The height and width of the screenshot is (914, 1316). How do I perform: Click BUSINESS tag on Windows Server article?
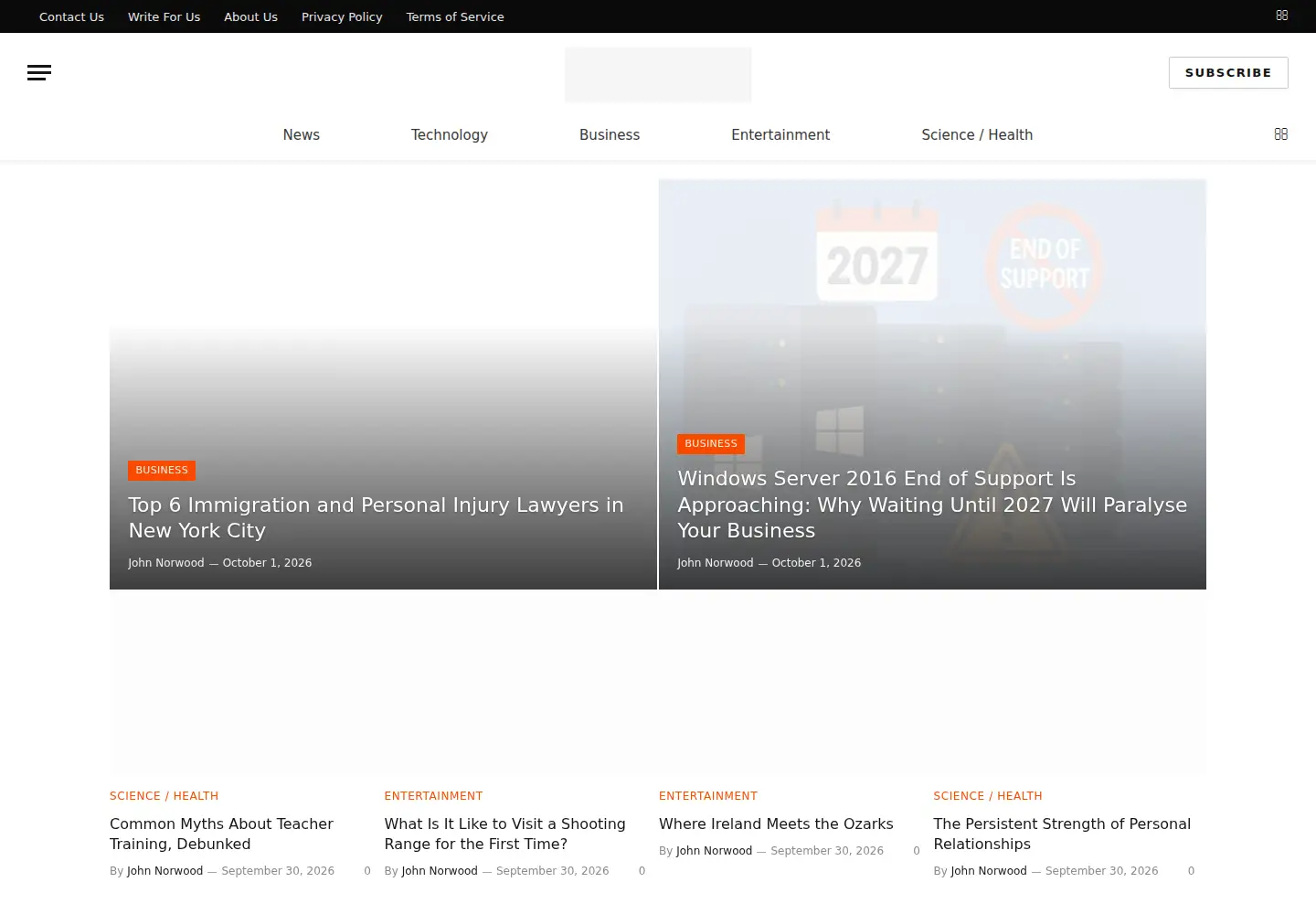[711, 444]
